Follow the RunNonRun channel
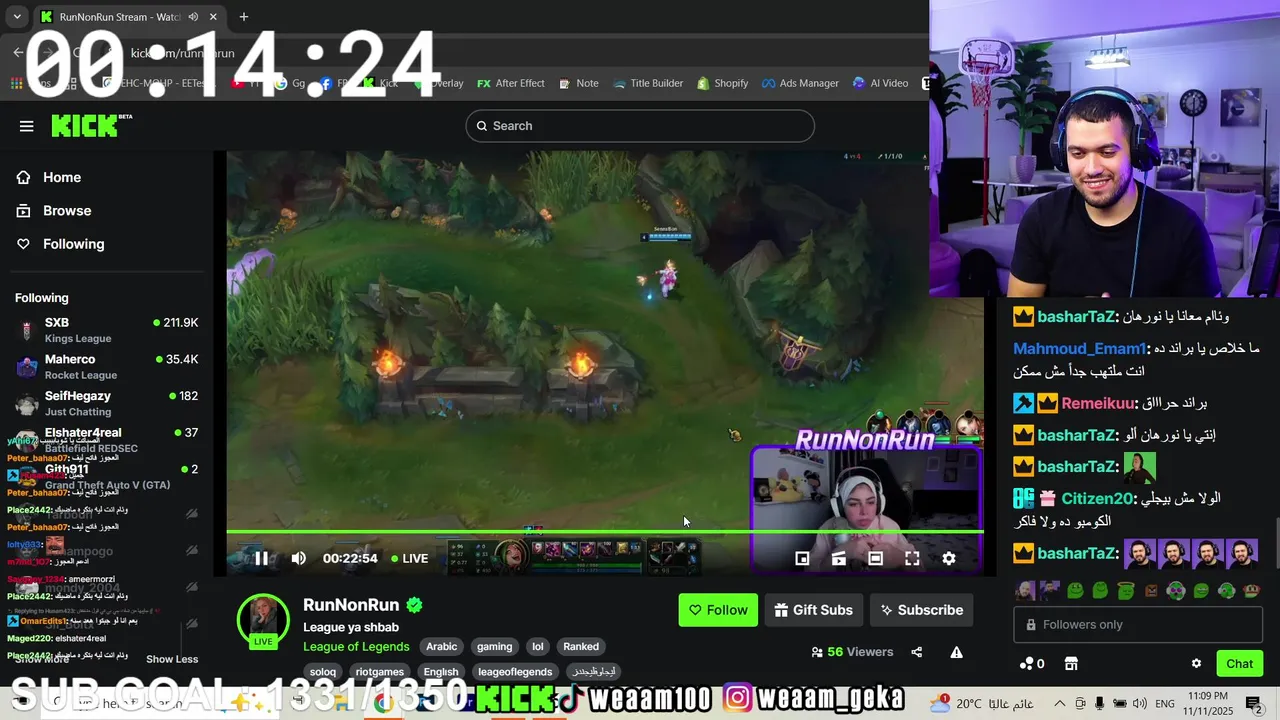 [718, 610]
